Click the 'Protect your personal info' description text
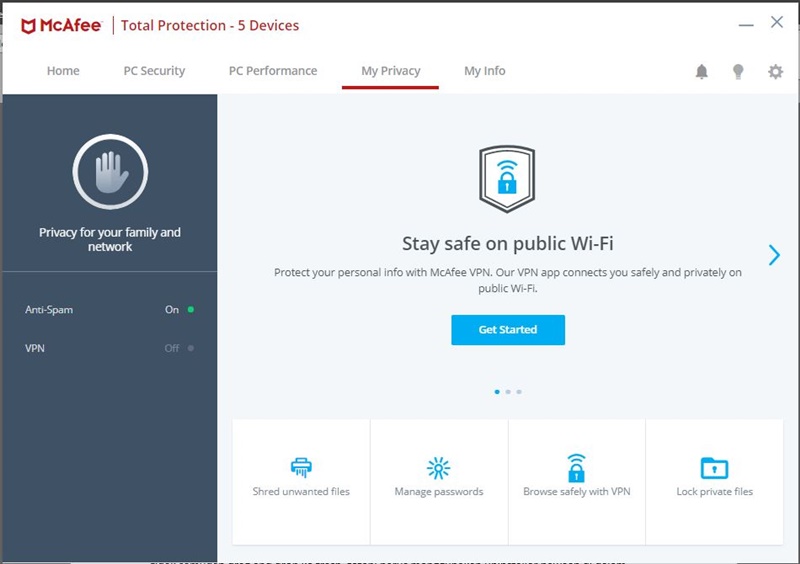The width and height of the screenshot is (800, 564). pyautogui.click(x=508, y=280)
